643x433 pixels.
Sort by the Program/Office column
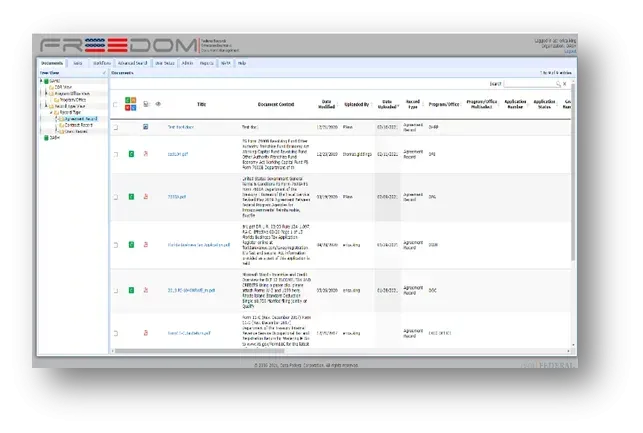pyautogui.click(x=444, y=105)
